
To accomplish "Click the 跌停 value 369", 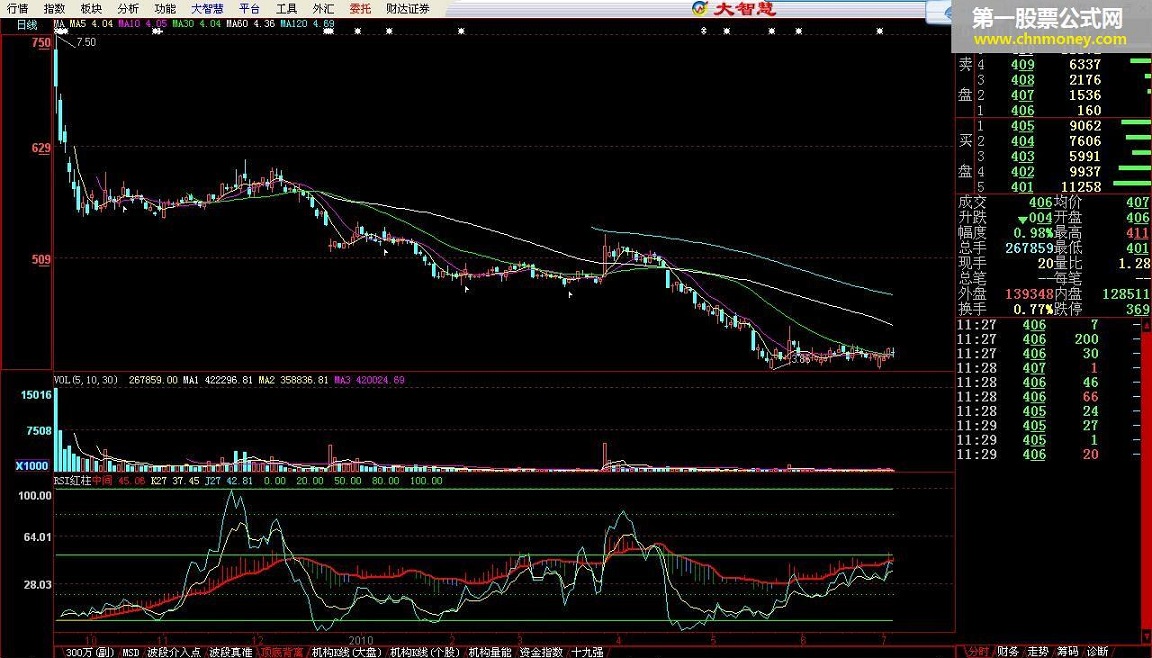I will point(1137,309).
